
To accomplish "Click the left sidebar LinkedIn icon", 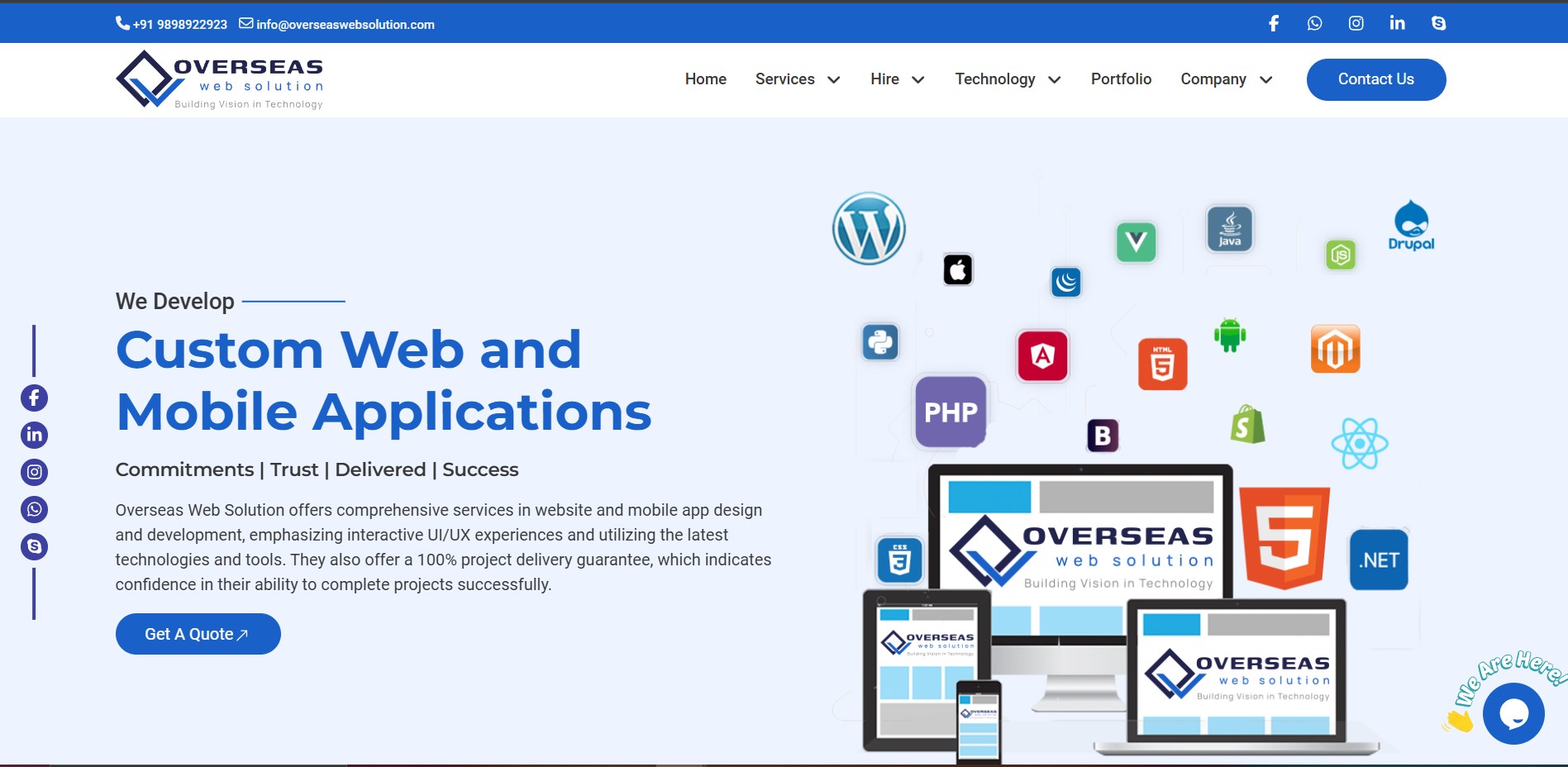I will pos(34,435).
